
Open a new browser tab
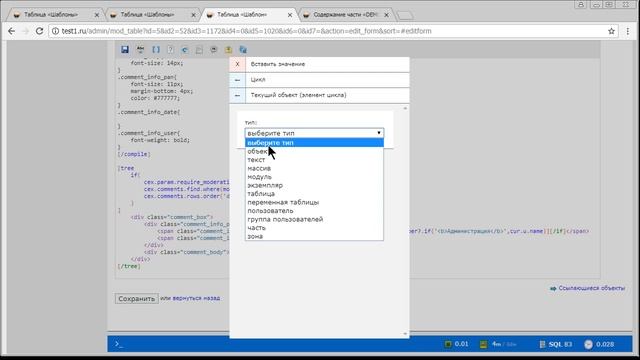pyautogui.click(x=405, y=16)
